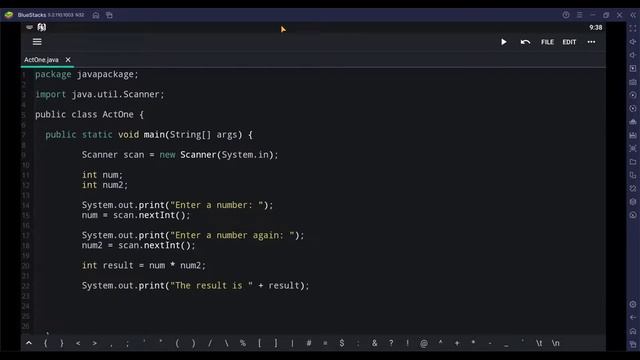
Task: Insert a tab with the \t key
Action: (539, 343)
